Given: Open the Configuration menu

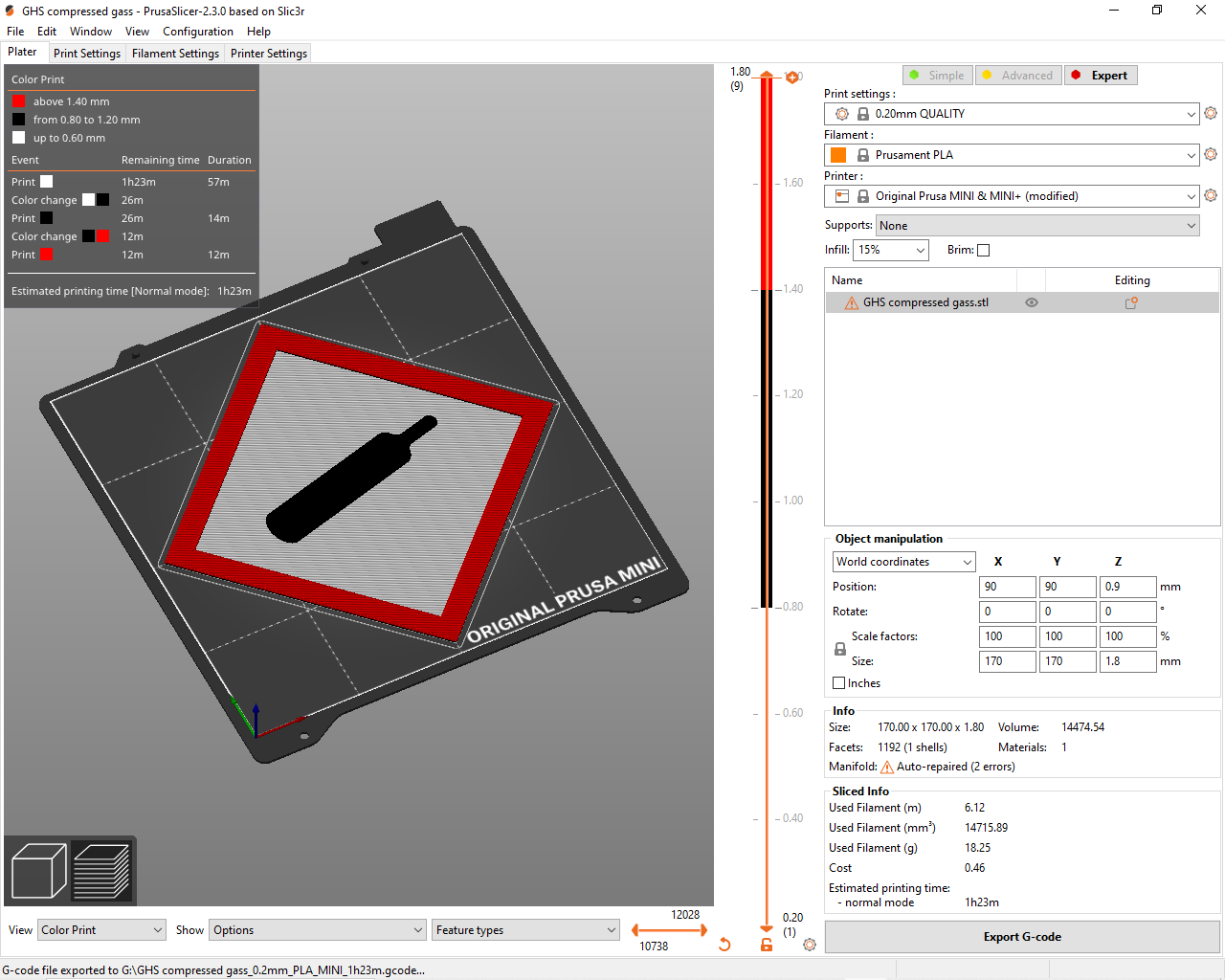Looking at the screenshot, I should pyautogui.click(x=197, y=32).
